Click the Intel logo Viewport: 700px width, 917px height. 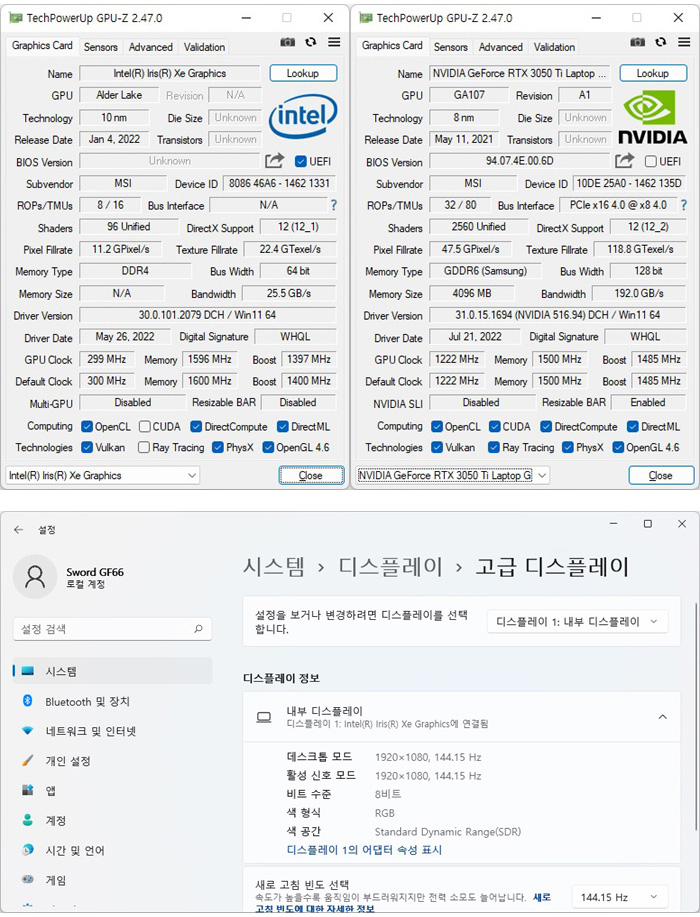303,116
